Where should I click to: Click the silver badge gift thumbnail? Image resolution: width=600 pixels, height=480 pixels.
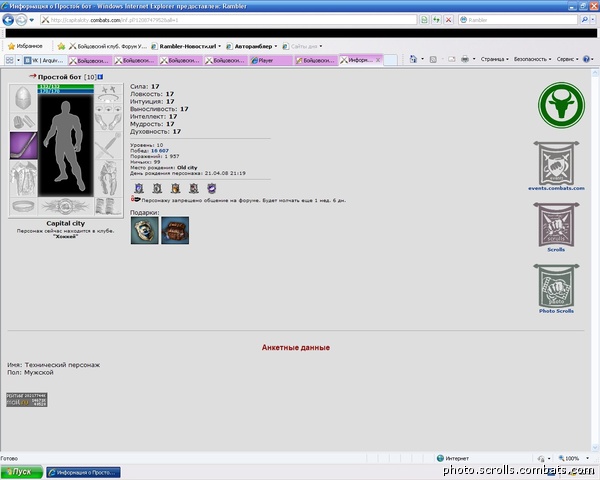pos(145,230)
